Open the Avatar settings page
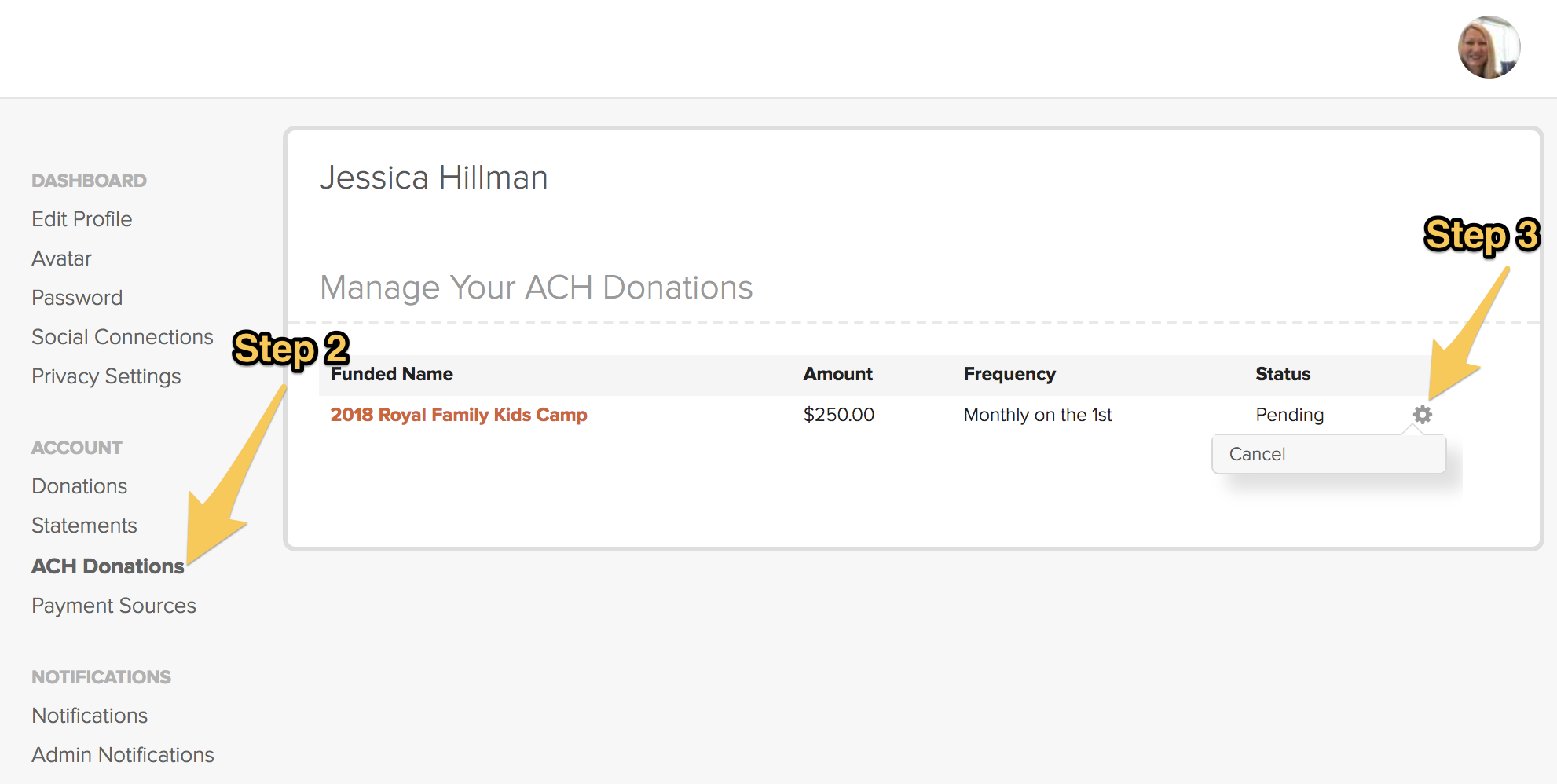This screenshot has height=784, width=1557. pos(61,258)
